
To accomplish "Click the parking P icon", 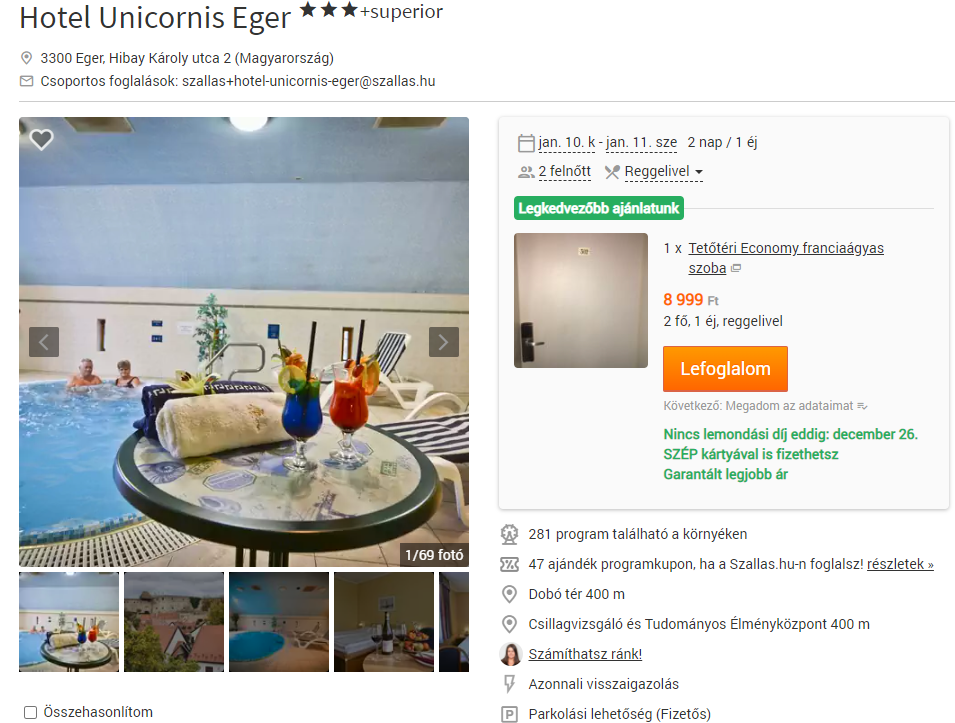I will click(509, 714).
